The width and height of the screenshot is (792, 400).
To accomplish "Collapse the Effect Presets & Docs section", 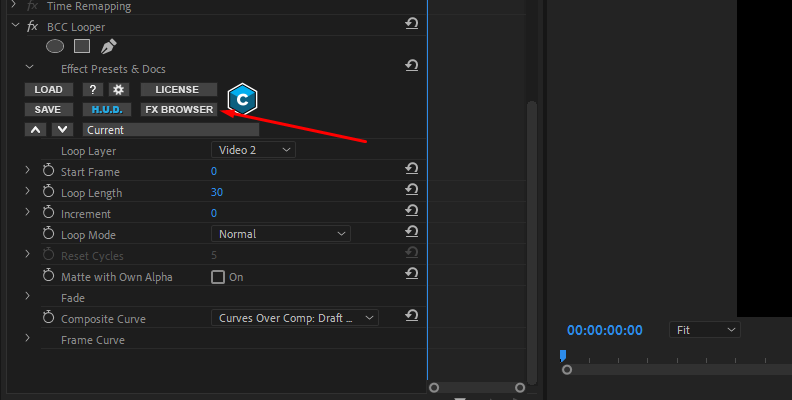I will [x=29, y=67].
